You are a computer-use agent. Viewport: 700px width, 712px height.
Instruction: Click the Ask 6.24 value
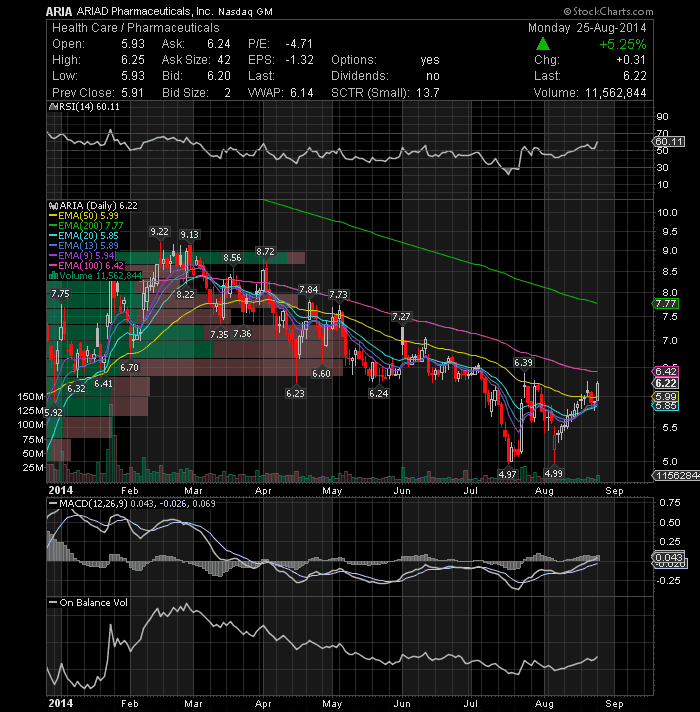pyautogui.click(x=219, y=44)
